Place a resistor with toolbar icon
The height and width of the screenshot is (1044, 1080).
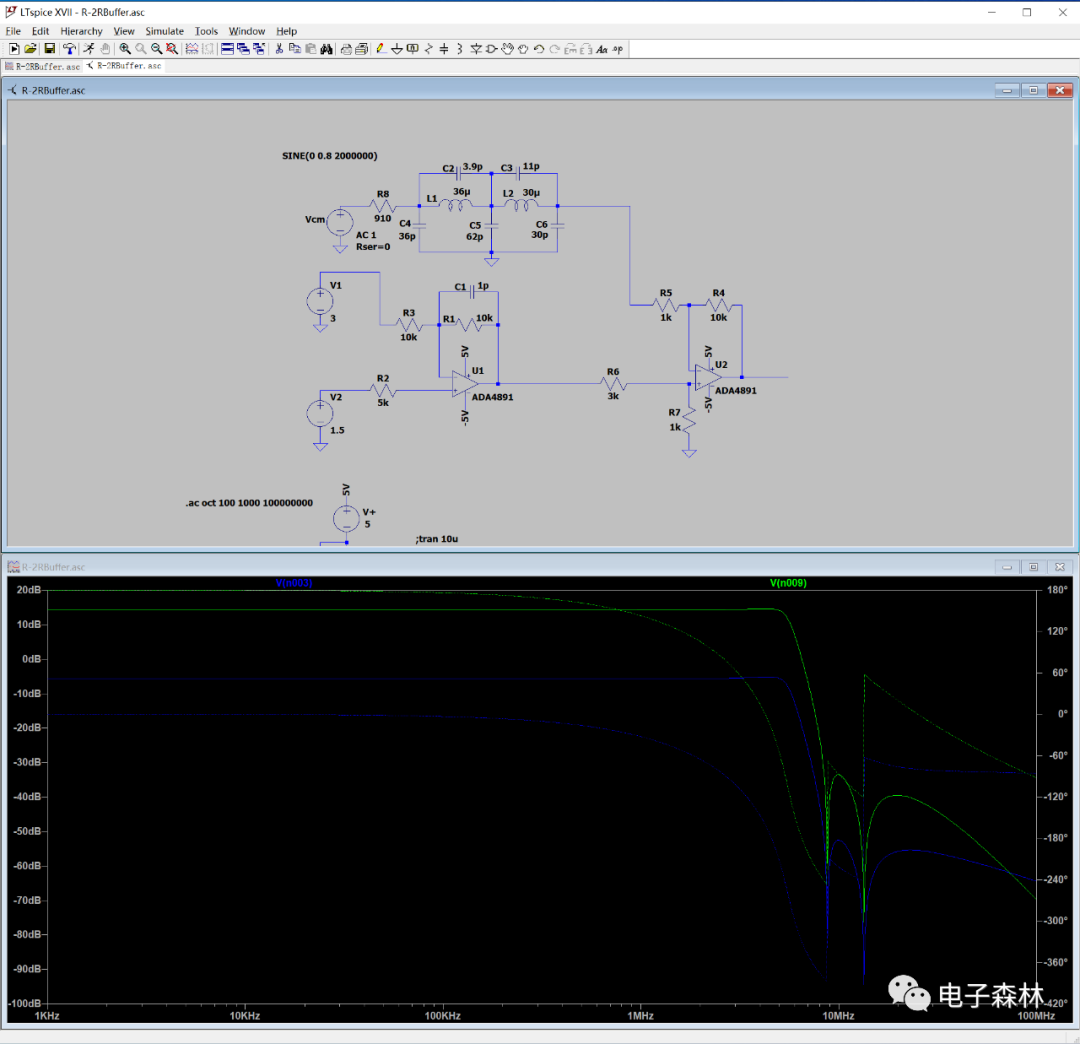(428, 49)
